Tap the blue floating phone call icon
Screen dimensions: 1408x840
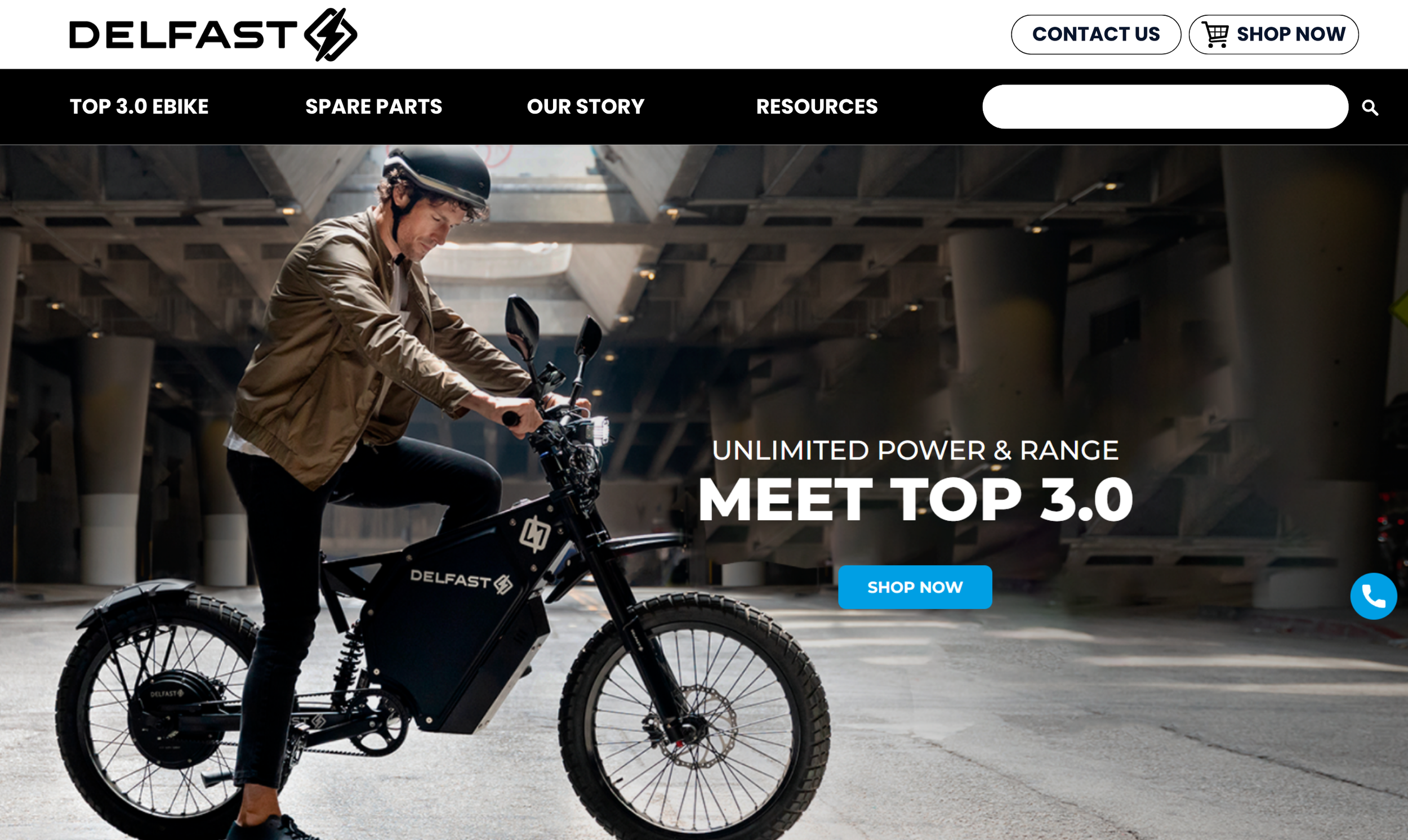(1374, 597)
